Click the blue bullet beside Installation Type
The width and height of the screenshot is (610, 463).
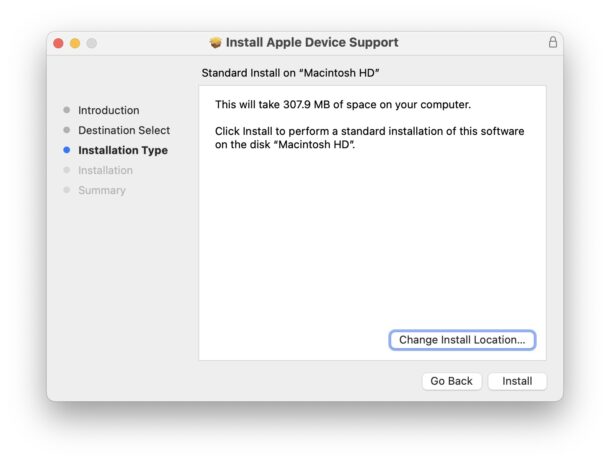point(66,150)
